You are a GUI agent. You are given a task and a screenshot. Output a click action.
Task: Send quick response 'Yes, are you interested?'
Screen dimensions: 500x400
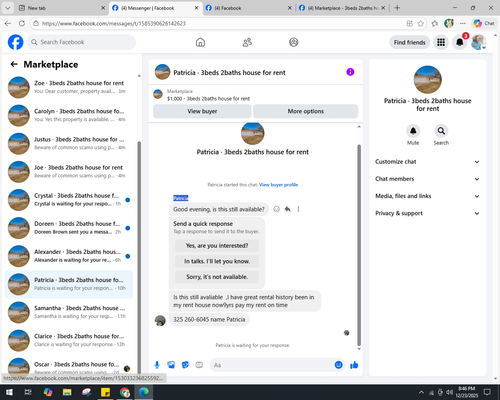(217, 246)
